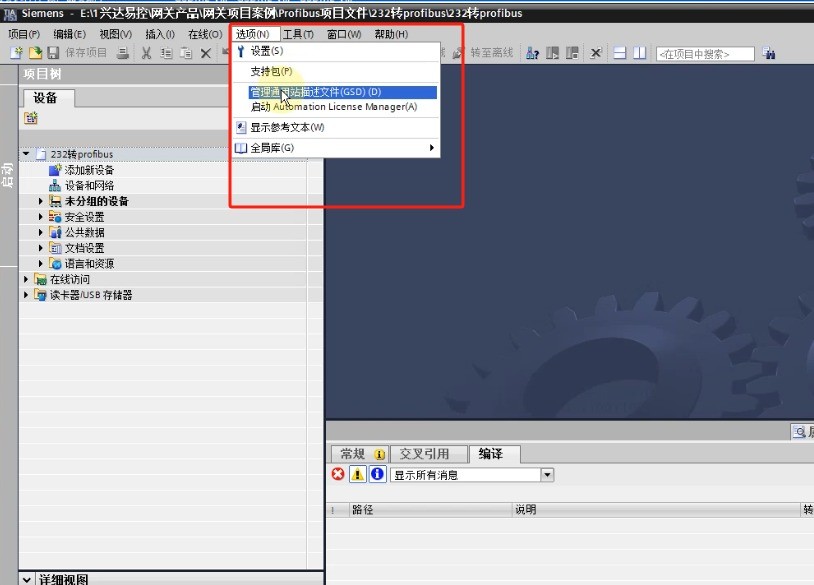Click the split editor vertically icon
The height and width of the screenshot is (585, 814).
pos(640,52)
